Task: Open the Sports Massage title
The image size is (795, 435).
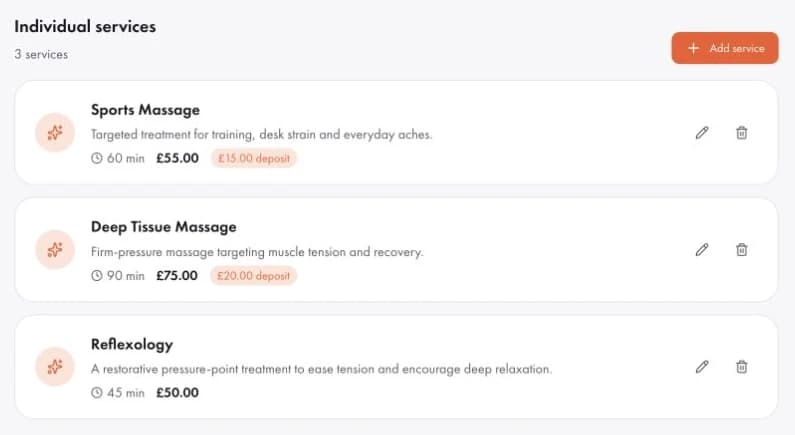Action: tap(146, 110)
